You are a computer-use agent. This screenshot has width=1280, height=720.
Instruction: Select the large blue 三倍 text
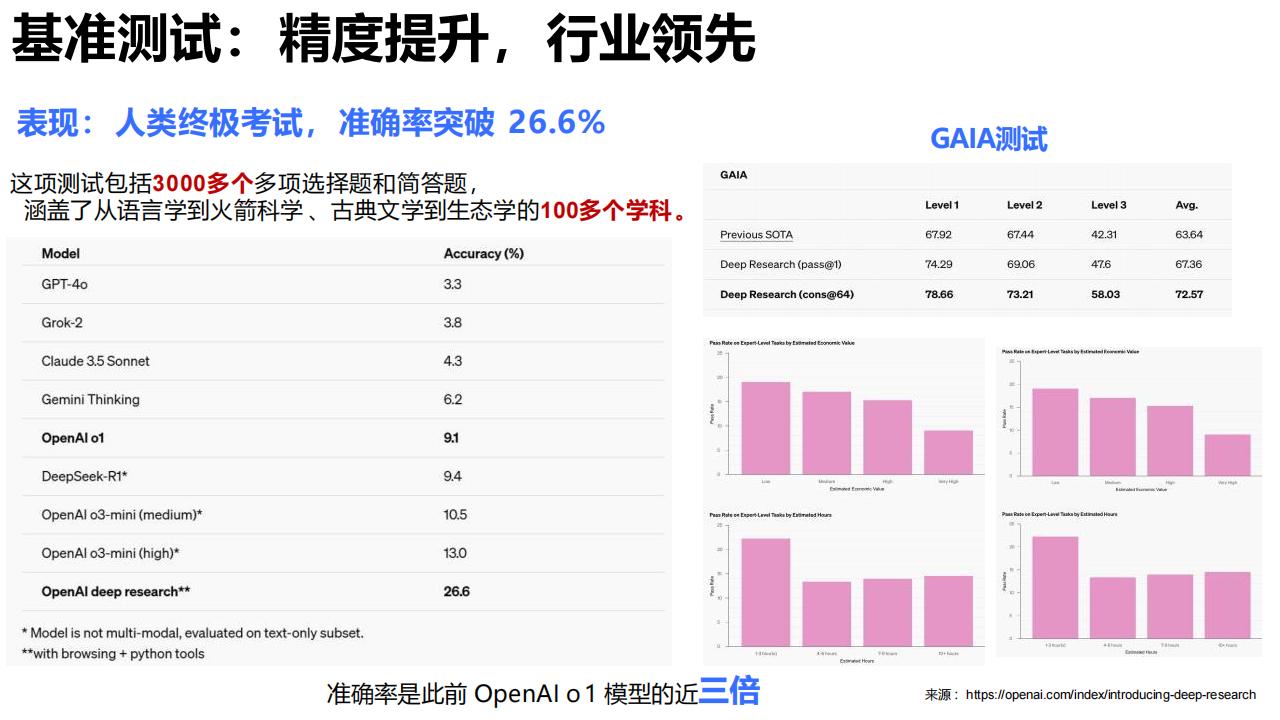point(729,691)
